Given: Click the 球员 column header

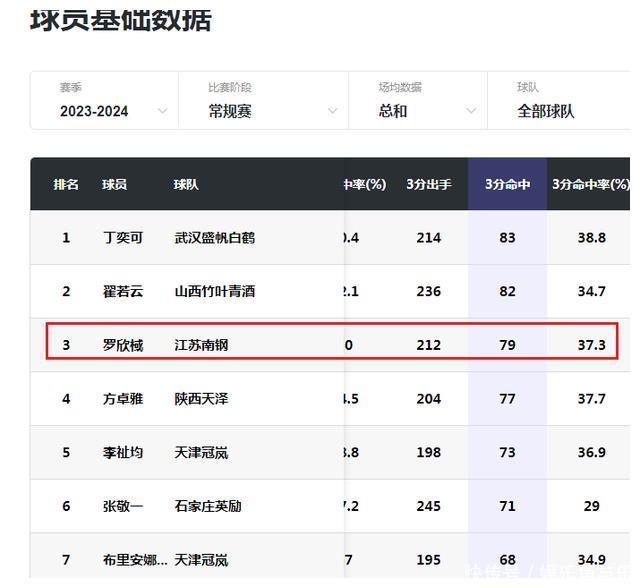Looking at the screenshot, I should 115,185.
